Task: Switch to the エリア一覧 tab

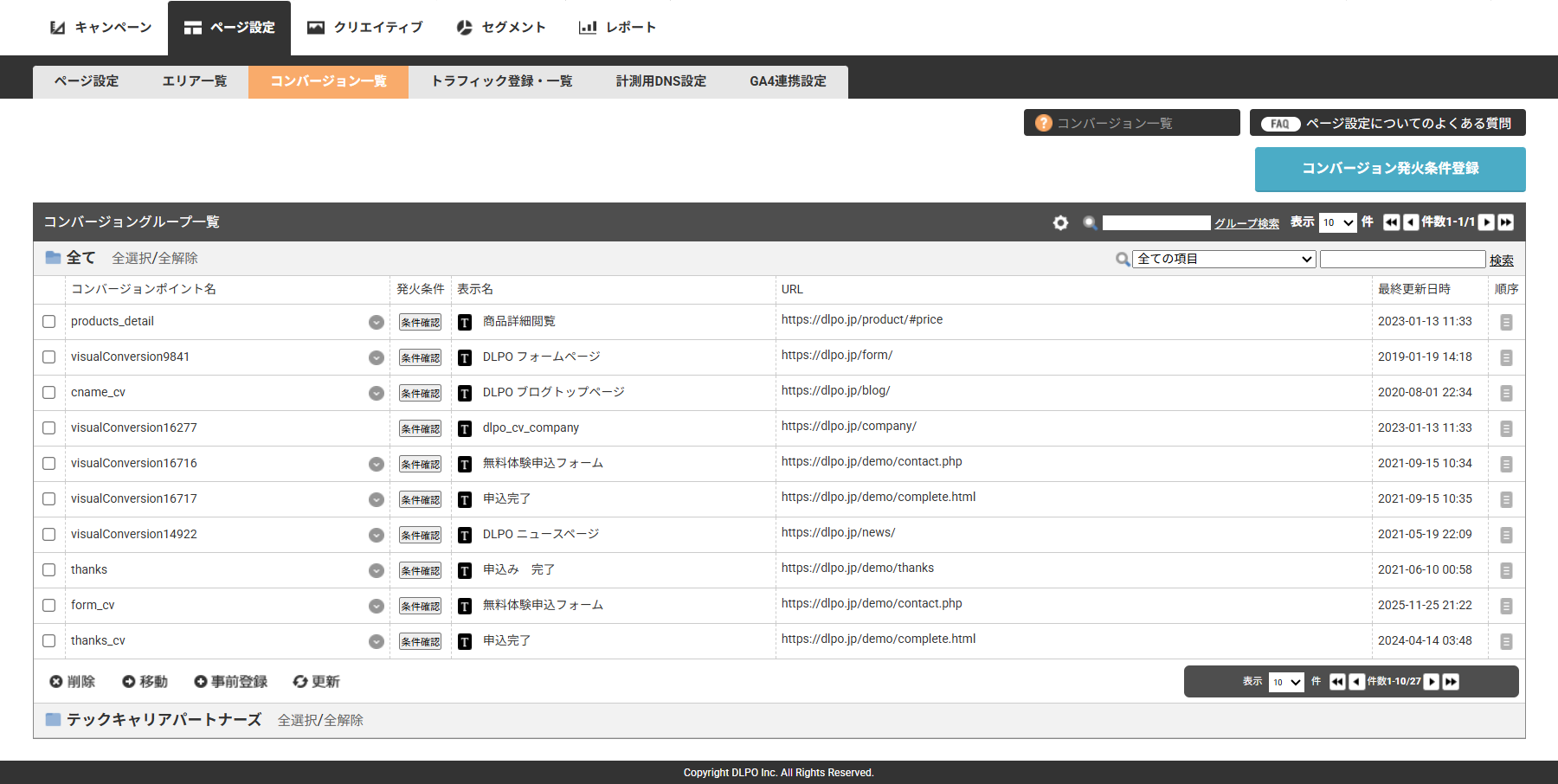Action: click(195, 81)
